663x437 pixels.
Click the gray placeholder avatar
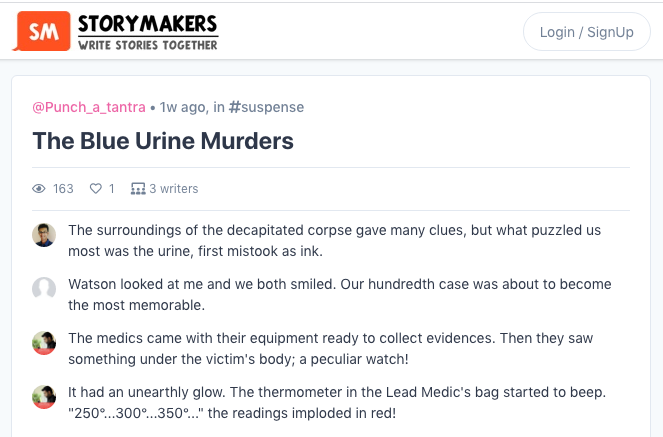tap(44, 289)
